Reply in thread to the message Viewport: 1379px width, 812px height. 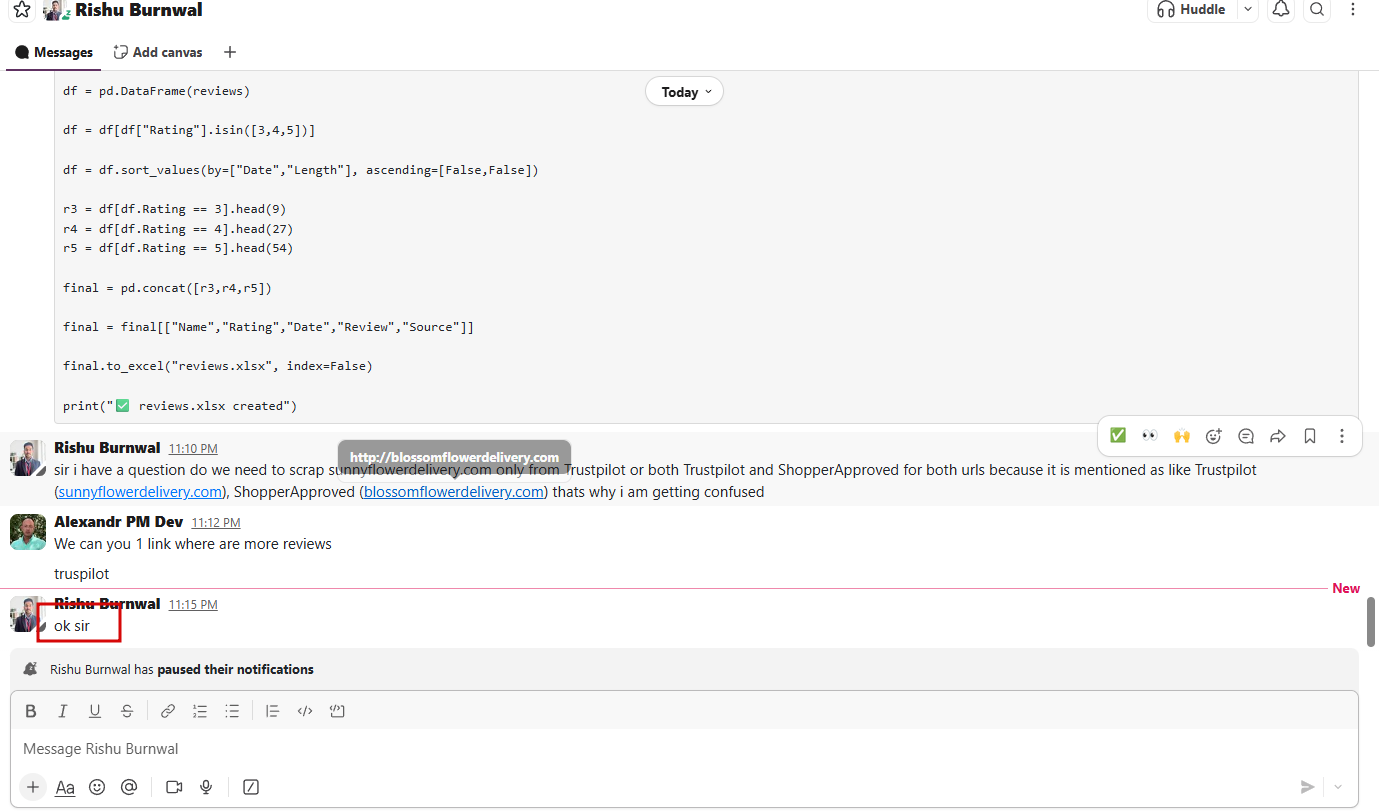point(1246,436)
